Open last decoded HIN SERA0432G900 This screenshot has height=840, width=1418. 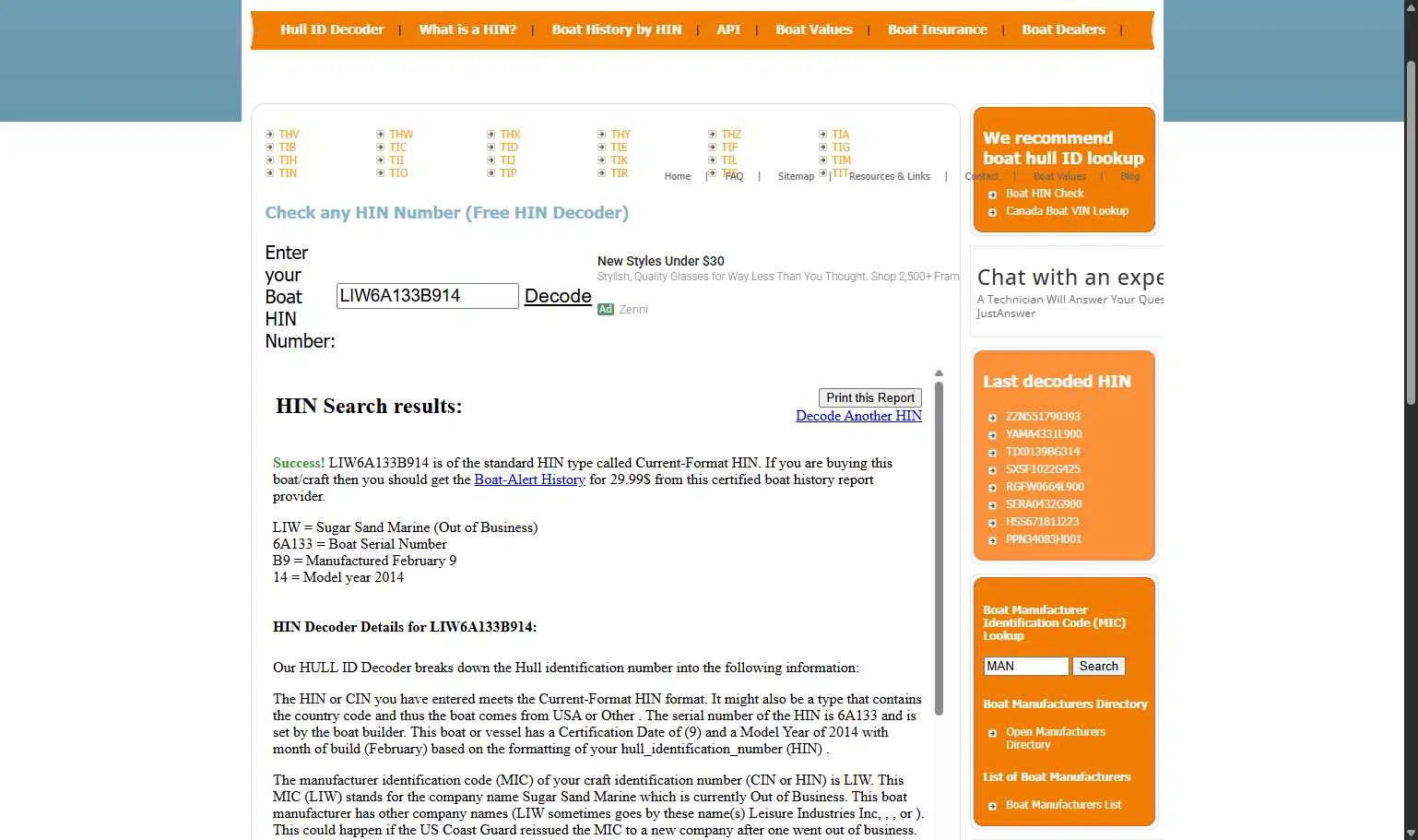(1044, 504)
